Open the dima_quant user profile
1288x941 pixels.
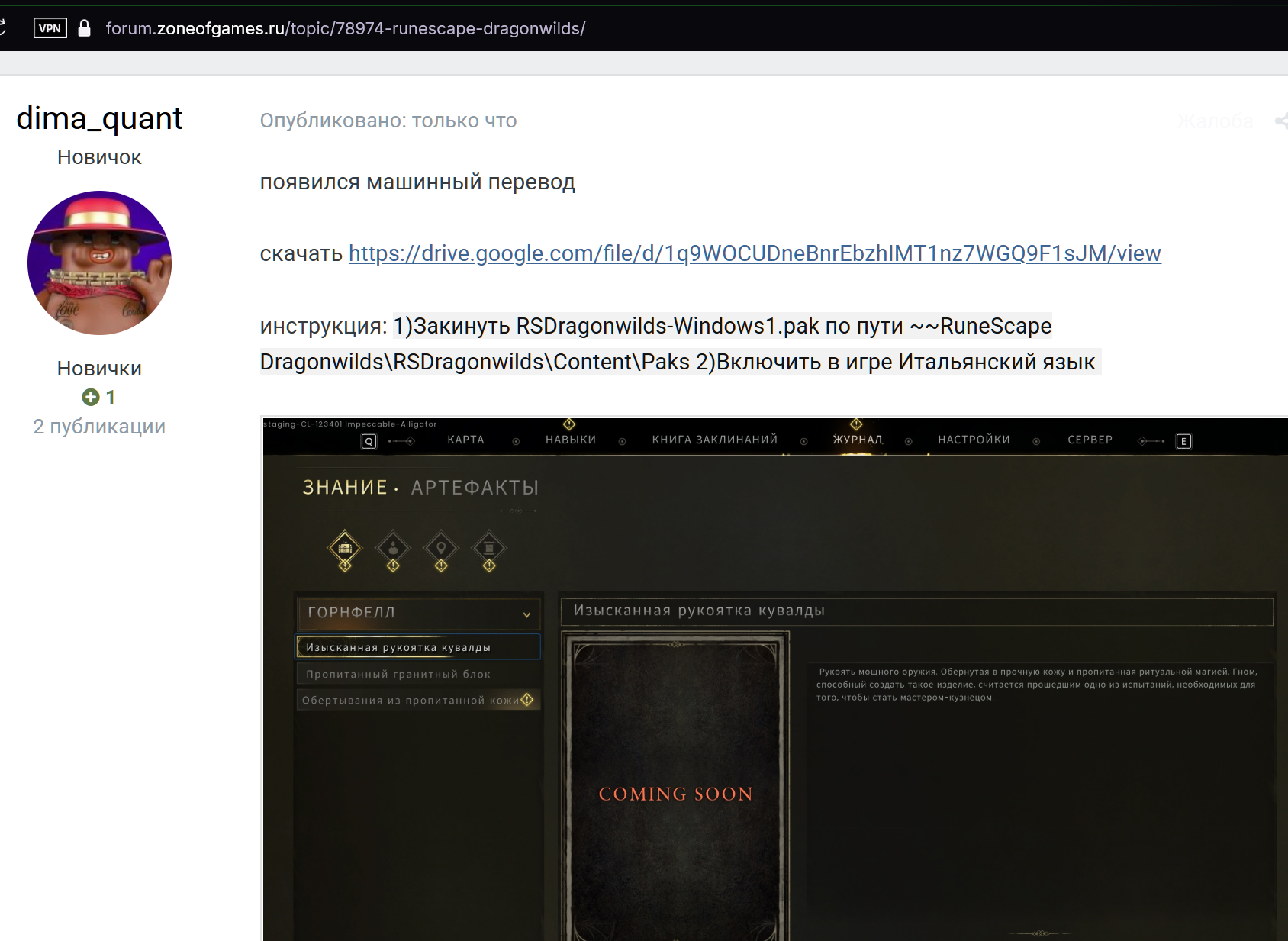pos(99,118)
